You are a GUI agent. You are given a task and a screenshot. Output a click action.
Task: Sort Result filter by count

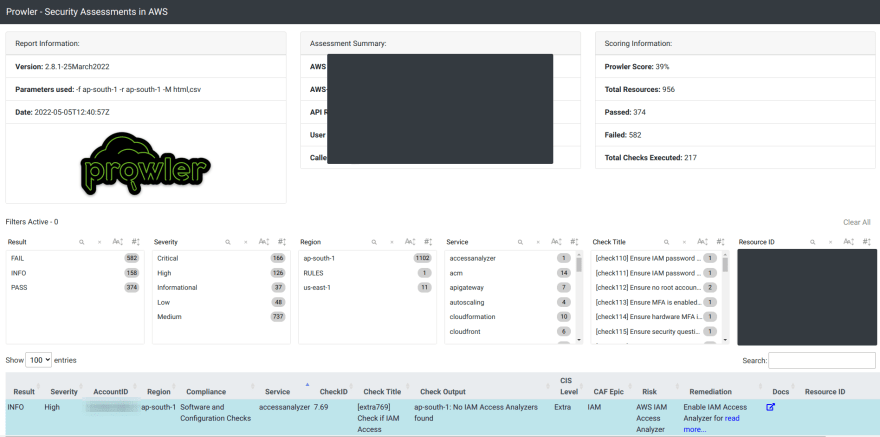135,242
